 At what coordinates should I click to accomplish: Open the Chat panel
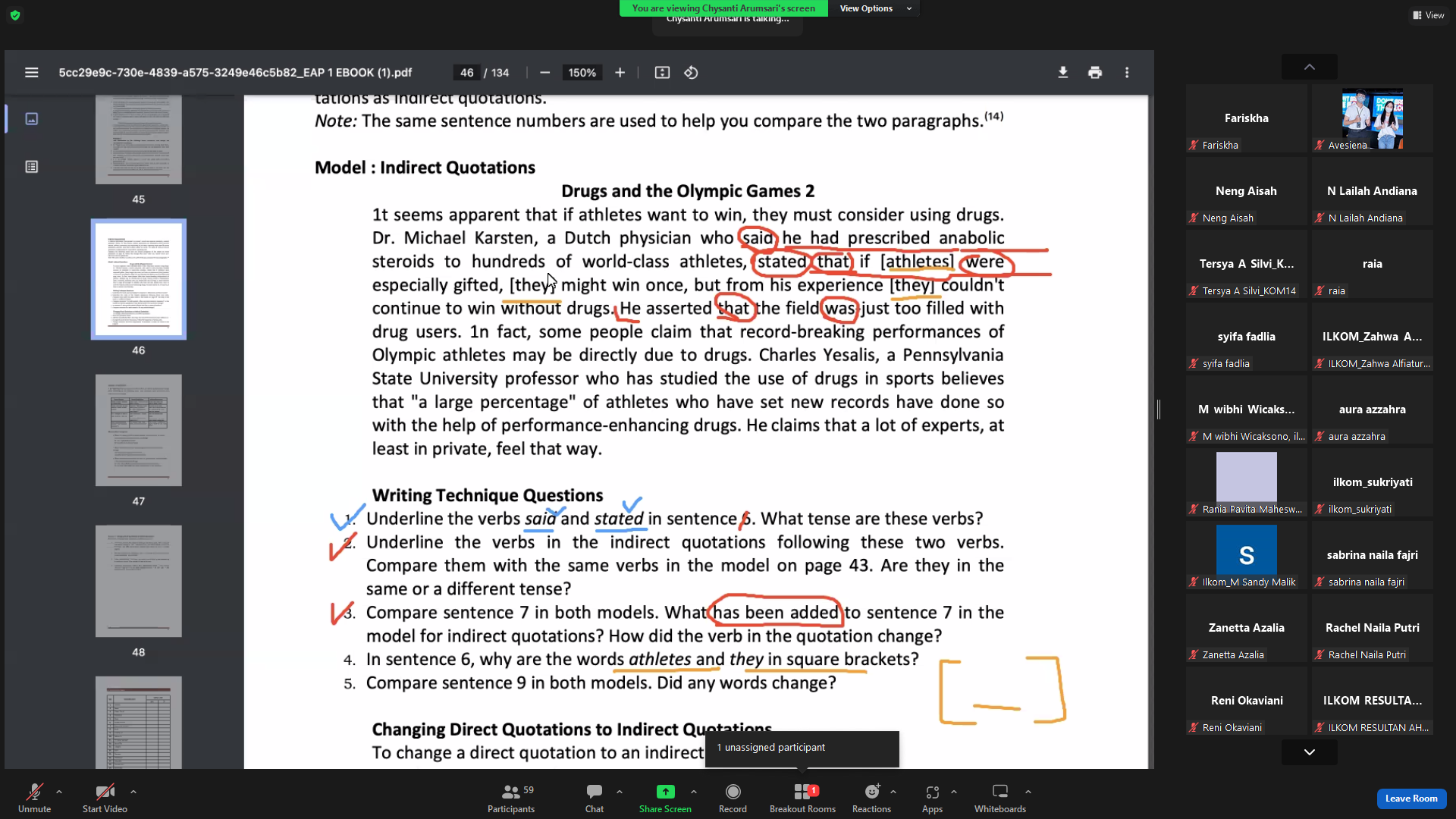coord(595,799)
